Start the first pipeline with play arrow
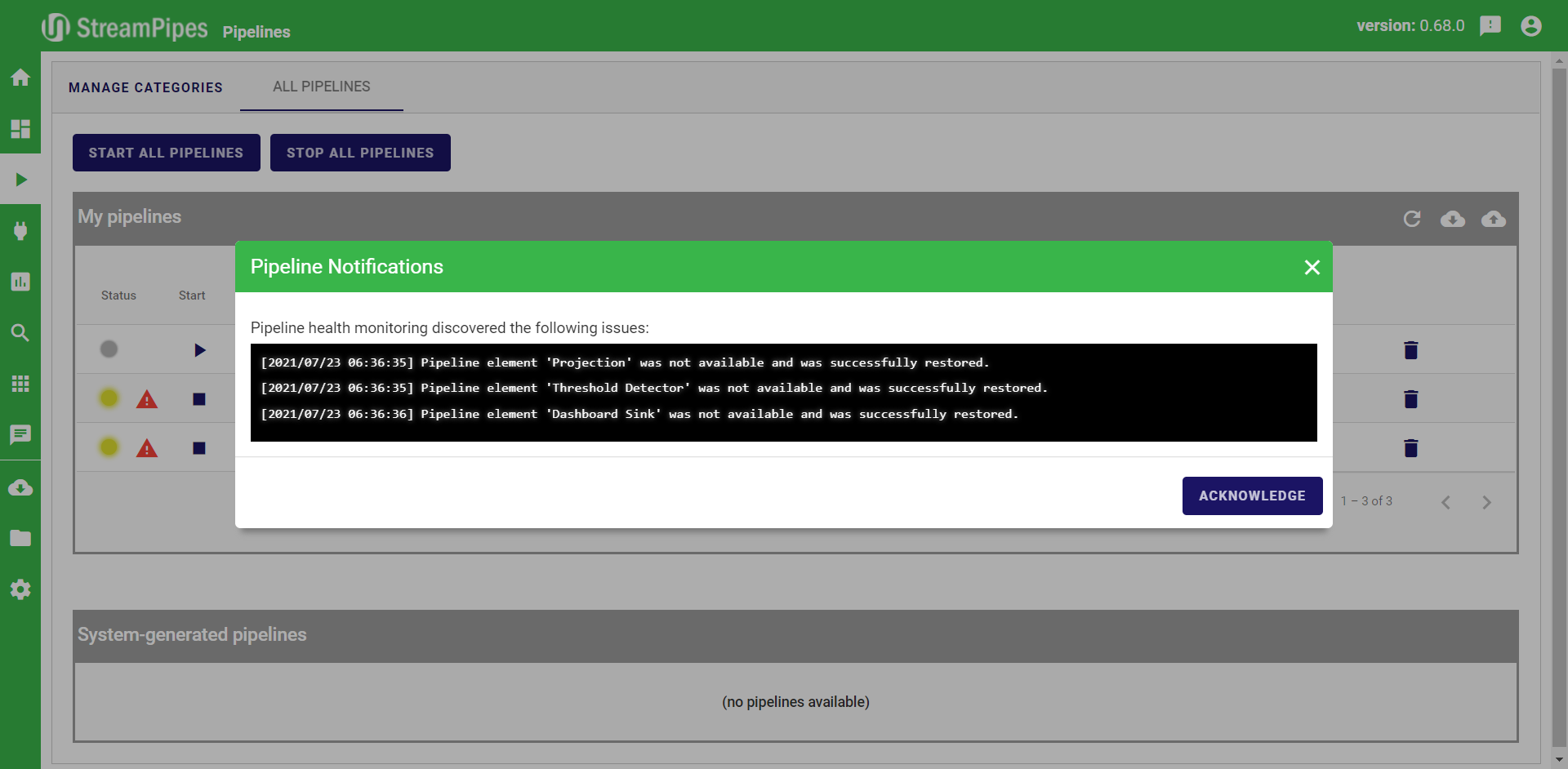 [199, 350]
